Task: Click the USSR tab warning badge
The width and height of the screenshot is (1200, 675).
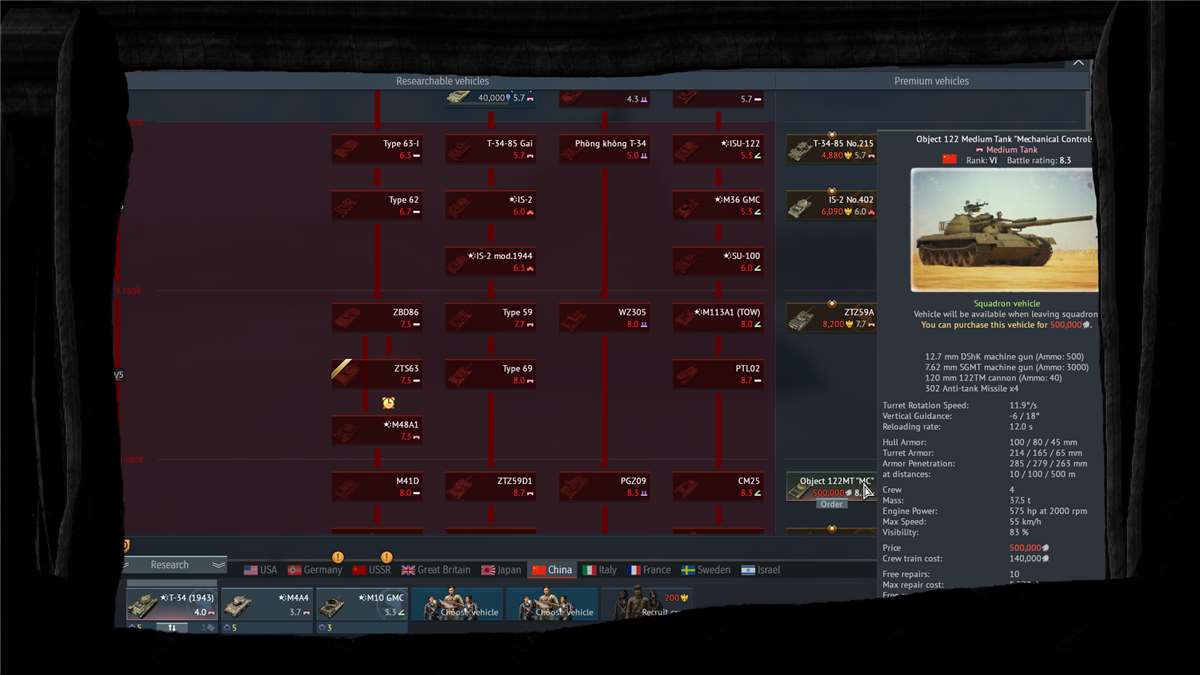Action: coord(386,557)
